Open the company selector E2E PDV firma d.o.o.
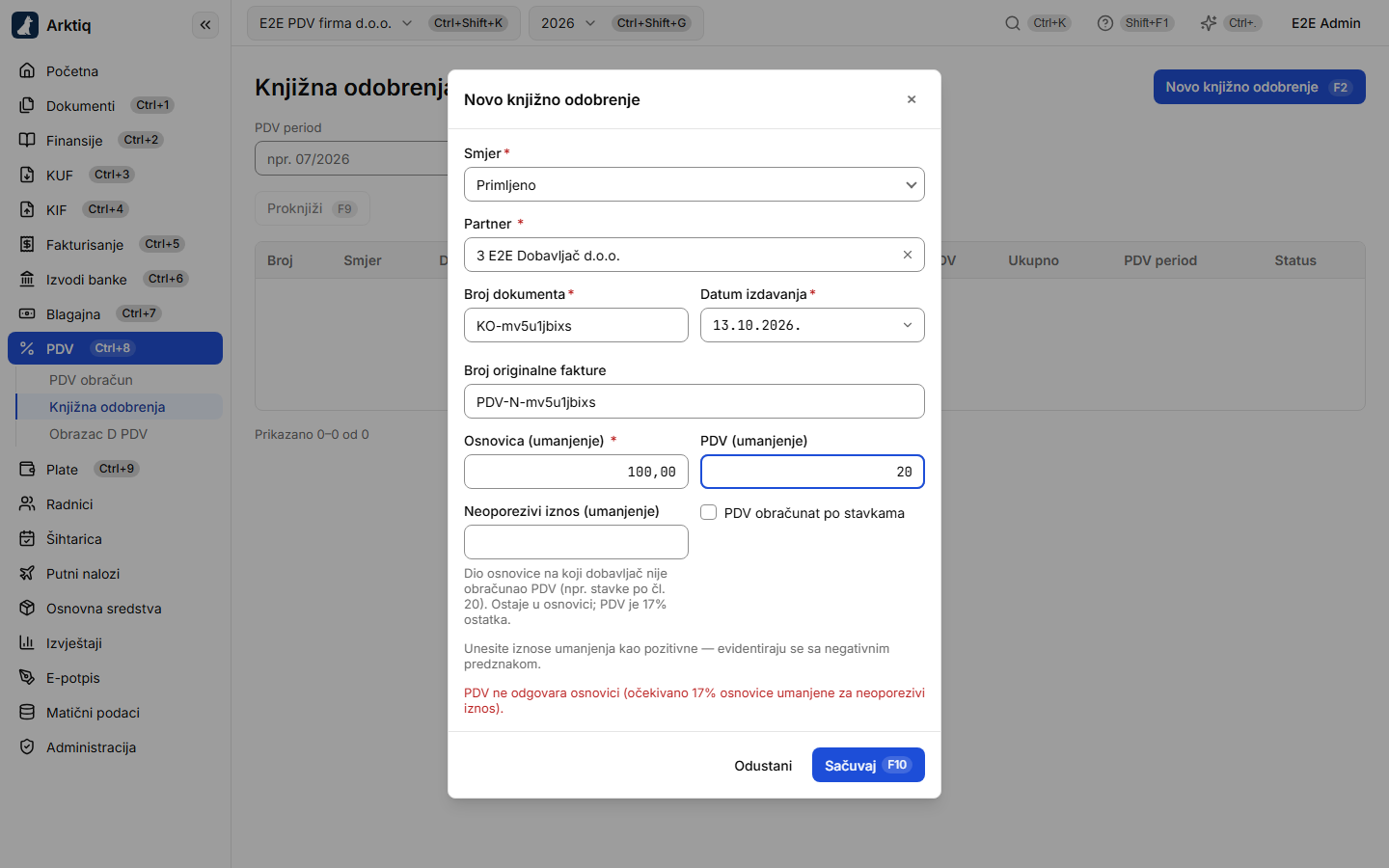The image size is (1389, 868). point(384,23)
